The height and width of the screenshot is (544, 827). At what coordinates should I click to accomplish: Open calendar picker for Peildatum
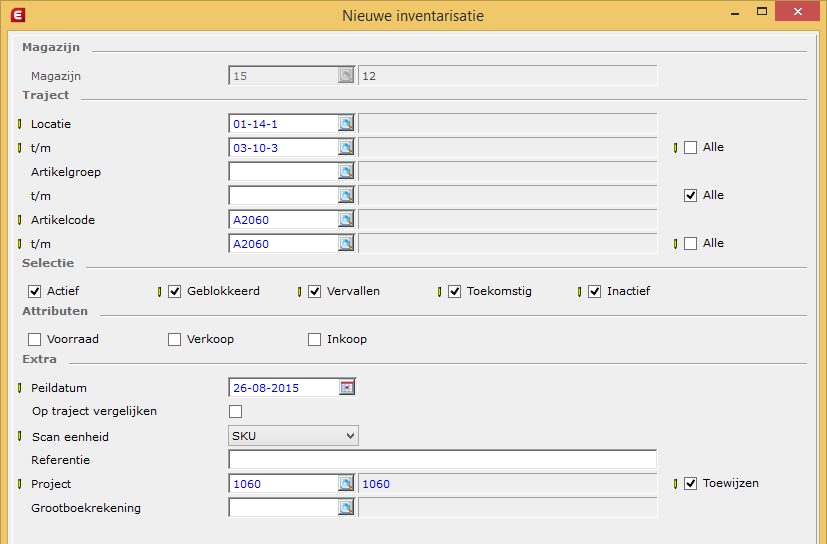(347, 387)
